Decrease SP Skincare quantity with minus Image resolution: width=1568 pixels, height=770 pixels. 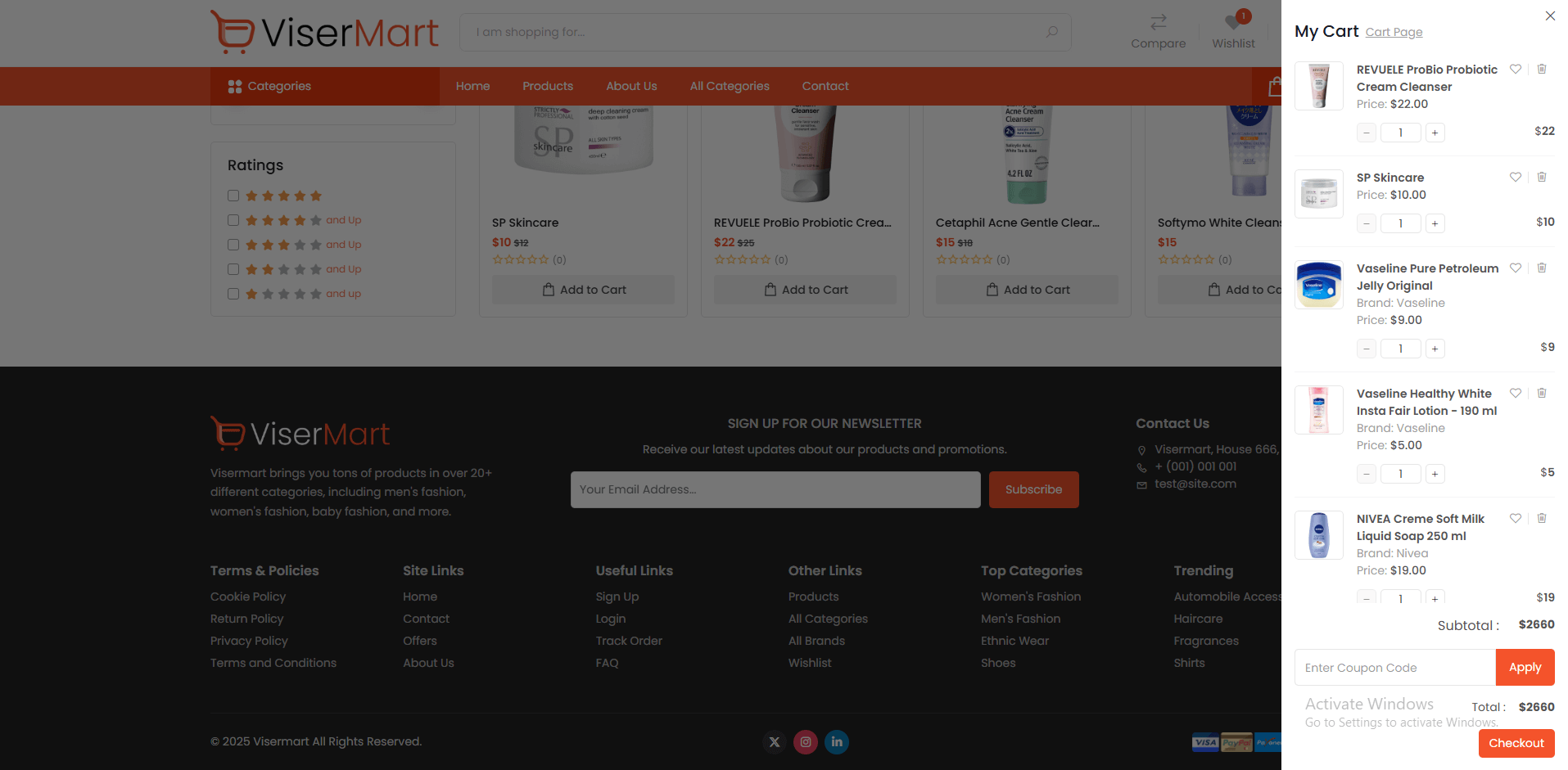click(1367, 223)
